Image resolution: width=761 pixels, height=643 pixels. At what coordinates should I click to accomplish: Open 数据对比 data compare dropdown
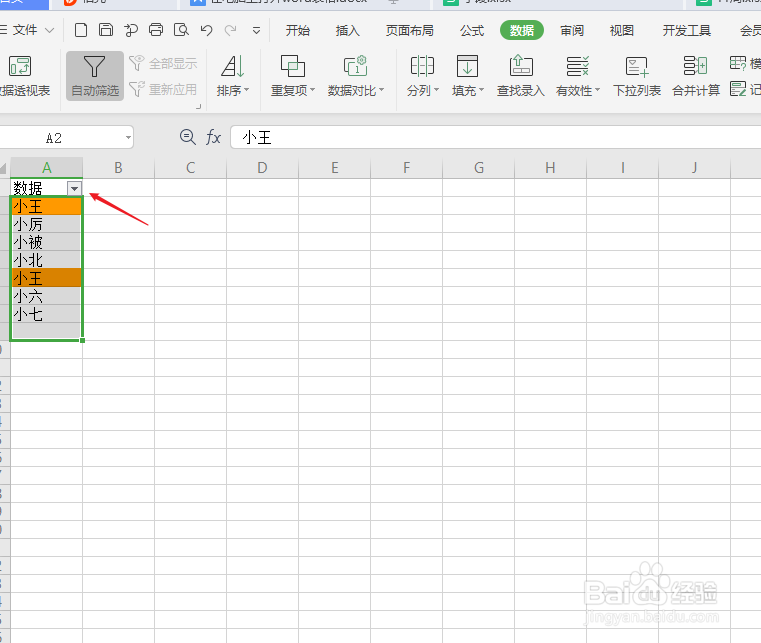(x=356, y=77)
